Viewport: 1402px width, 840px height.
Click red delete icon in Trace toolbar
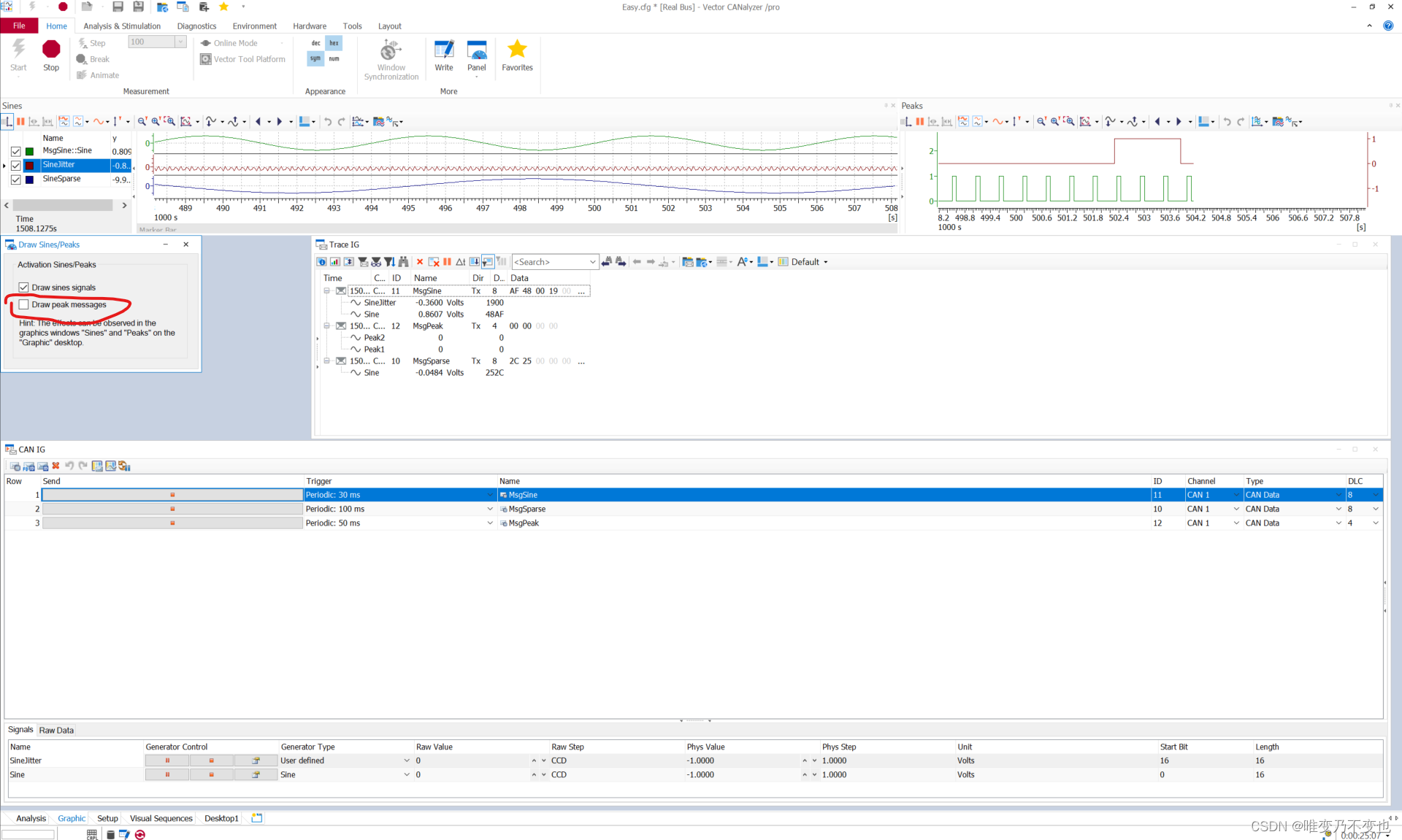pyautogui.click(x=420, y=262)
